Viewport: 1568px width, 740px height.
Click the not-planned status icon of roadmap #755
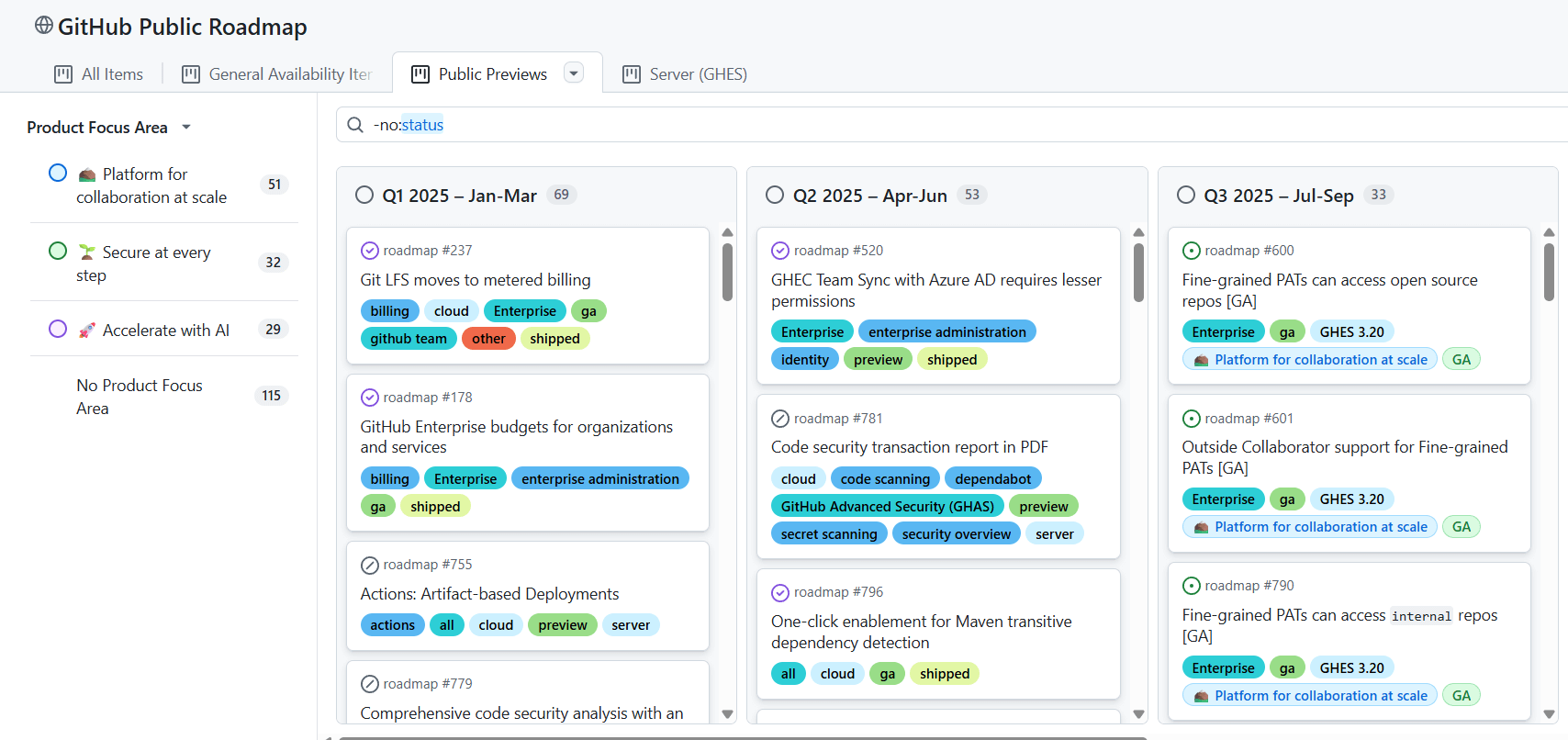pos(370,565)
